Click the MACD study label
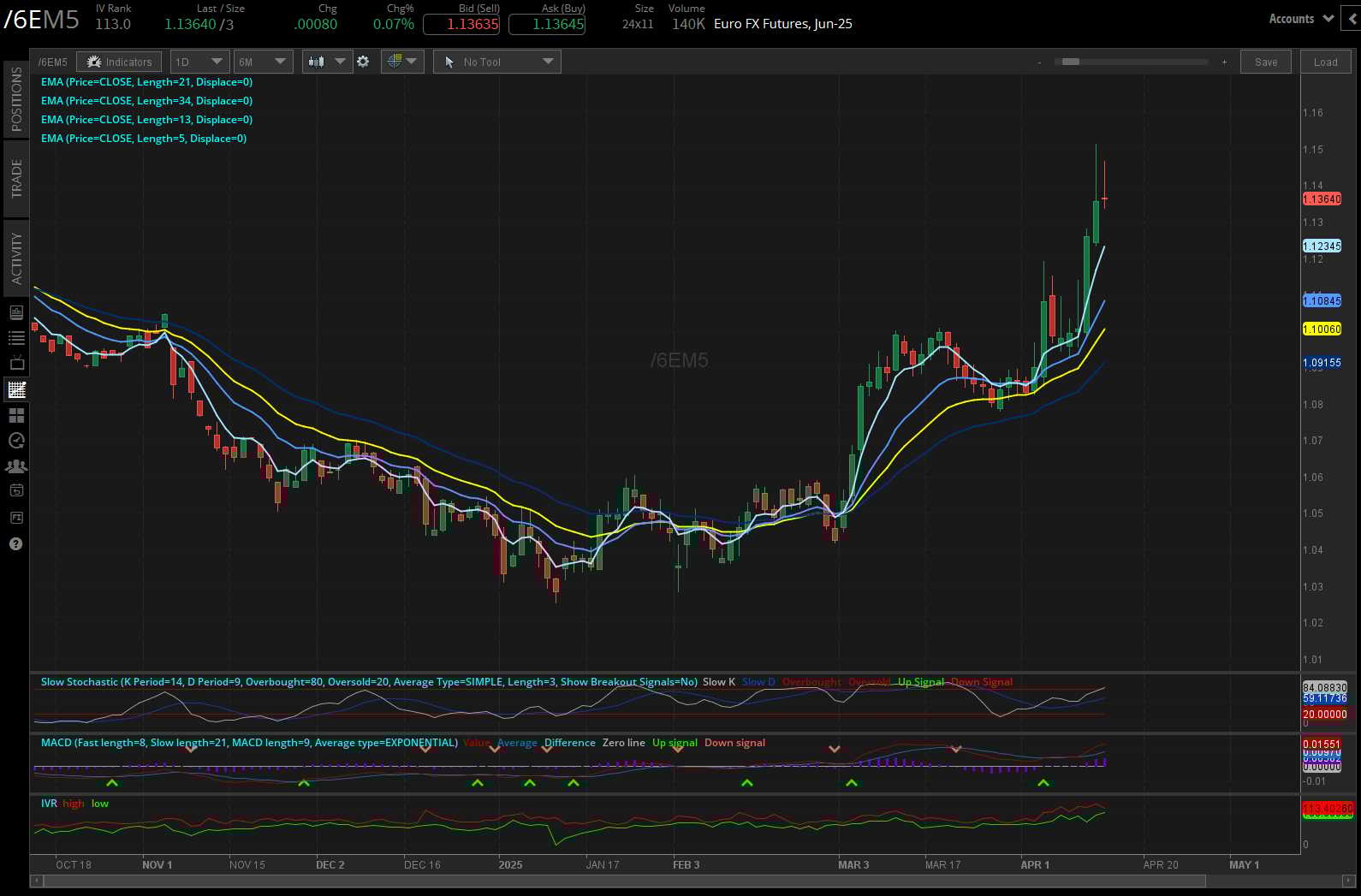Viewport: 1361px width, 896px height. coord(249,743)
